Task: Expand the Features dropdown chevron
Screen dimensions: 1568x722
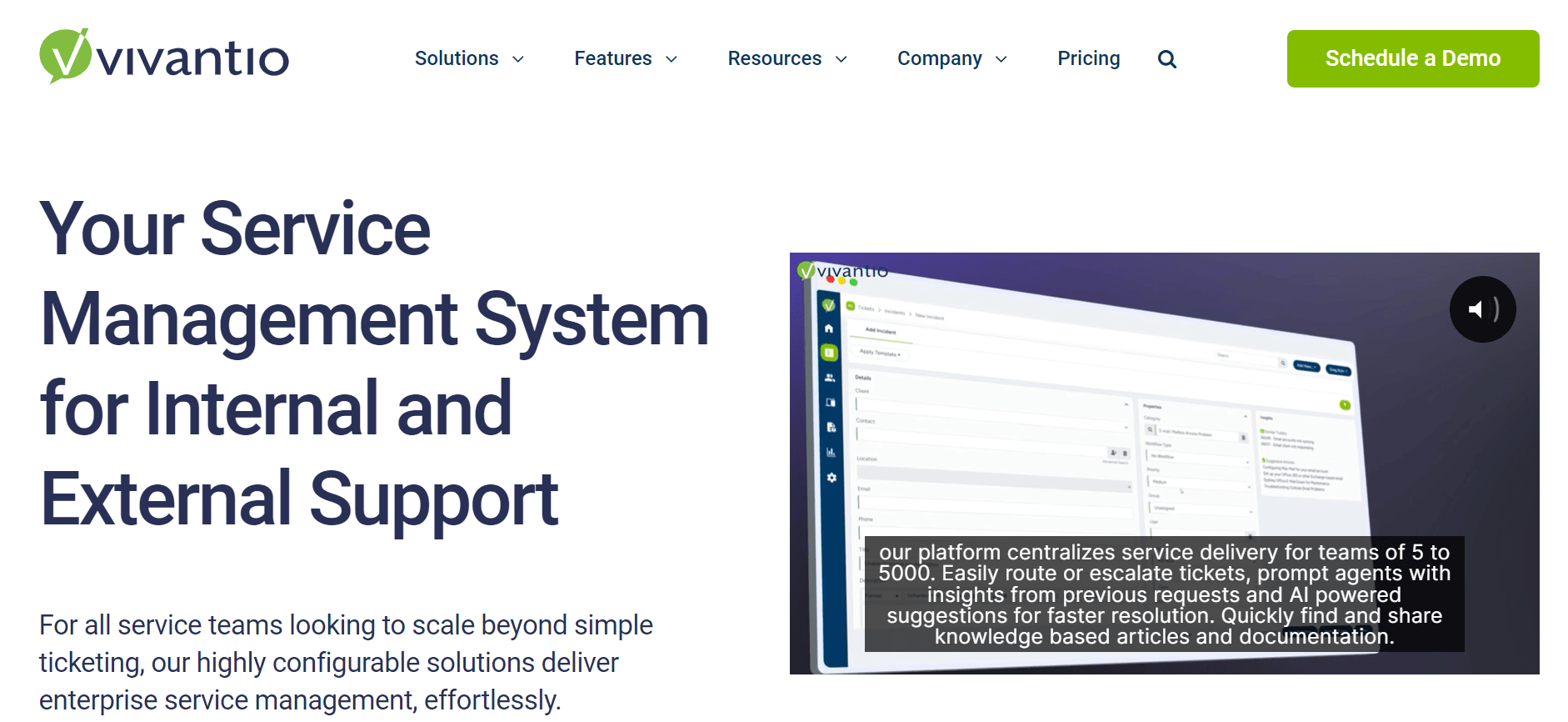Action: [x=672, y=59]
